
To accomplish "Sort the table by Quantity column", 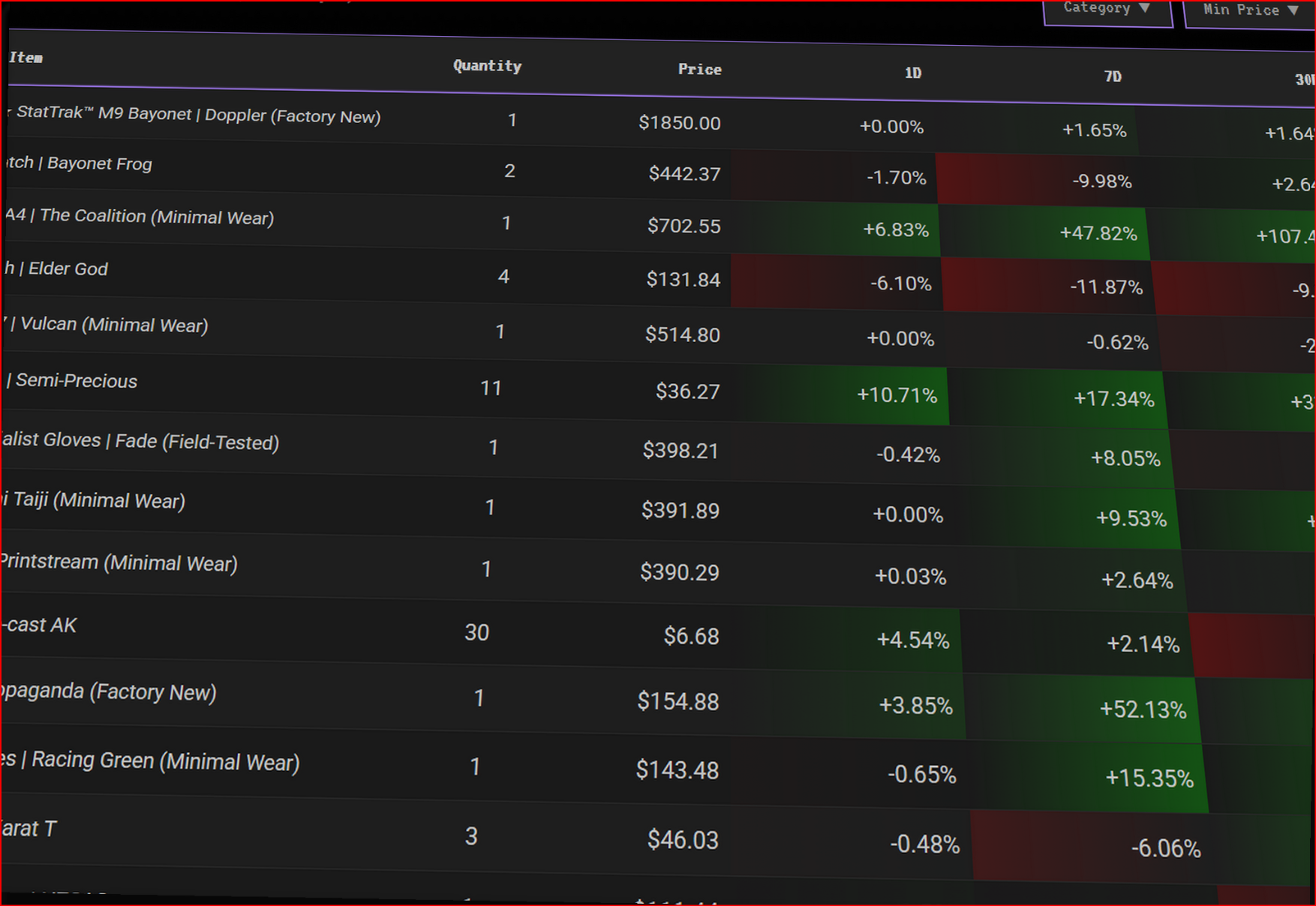I will tap(487, 66).
